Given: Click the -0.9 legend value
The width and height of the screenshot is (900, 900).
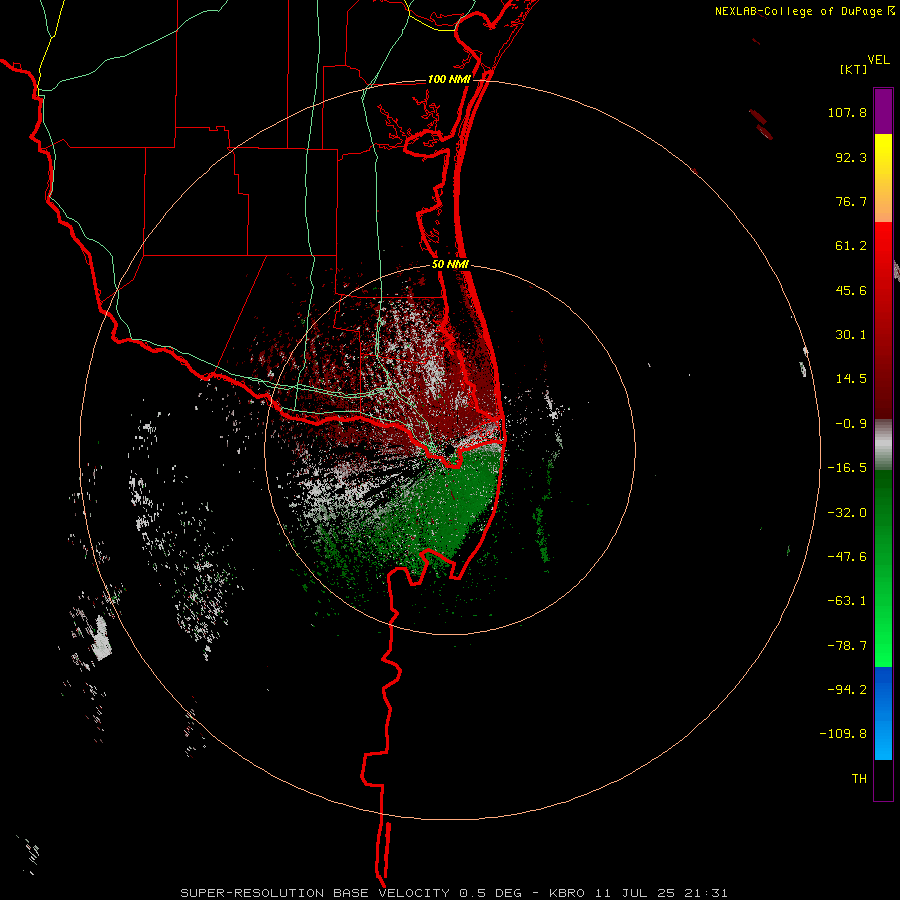Looking at the screenshot, I should click(x=851, y=424).
